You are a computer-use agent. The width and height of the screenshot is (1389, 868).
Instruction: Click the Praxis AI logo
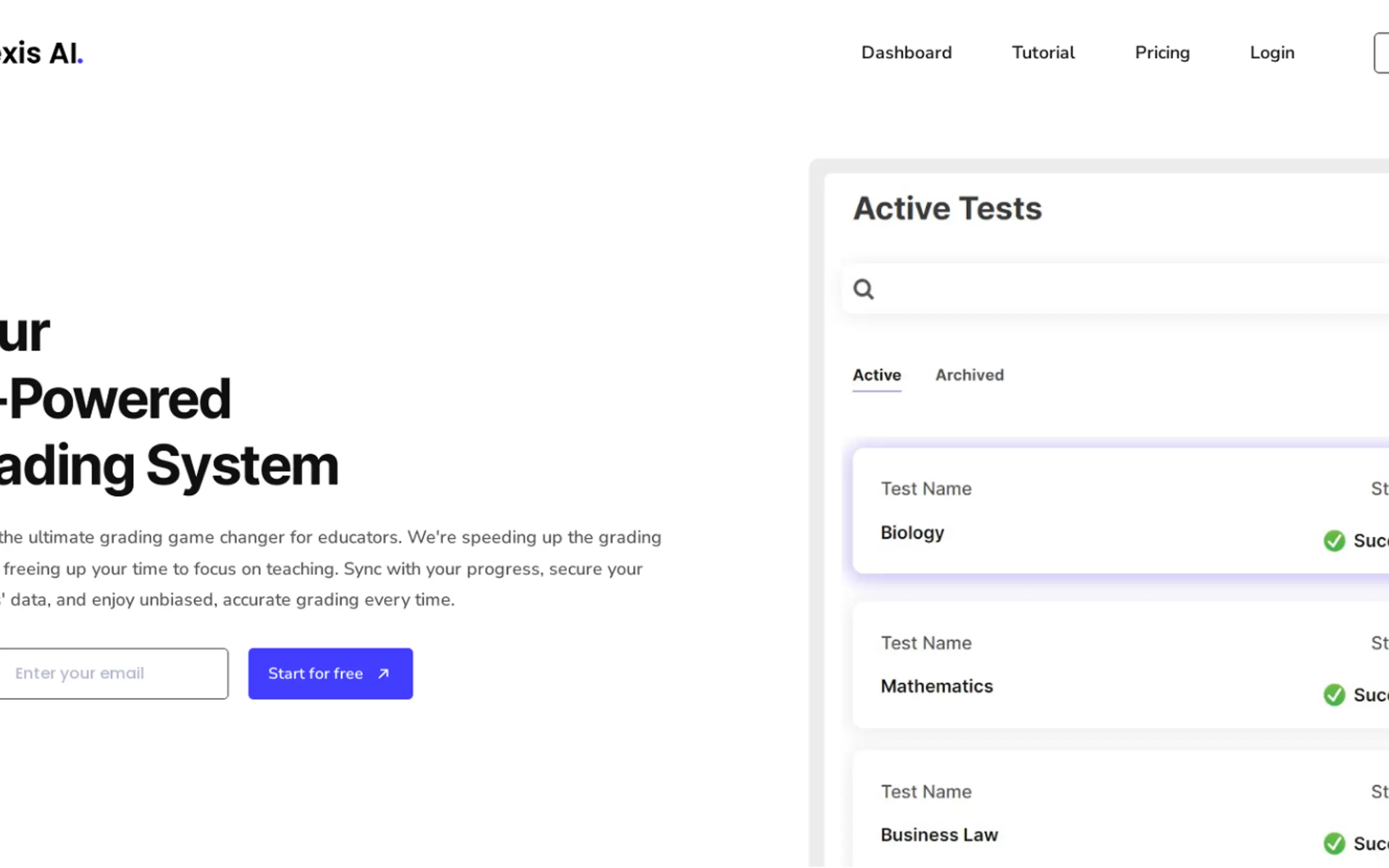point(40,54)
